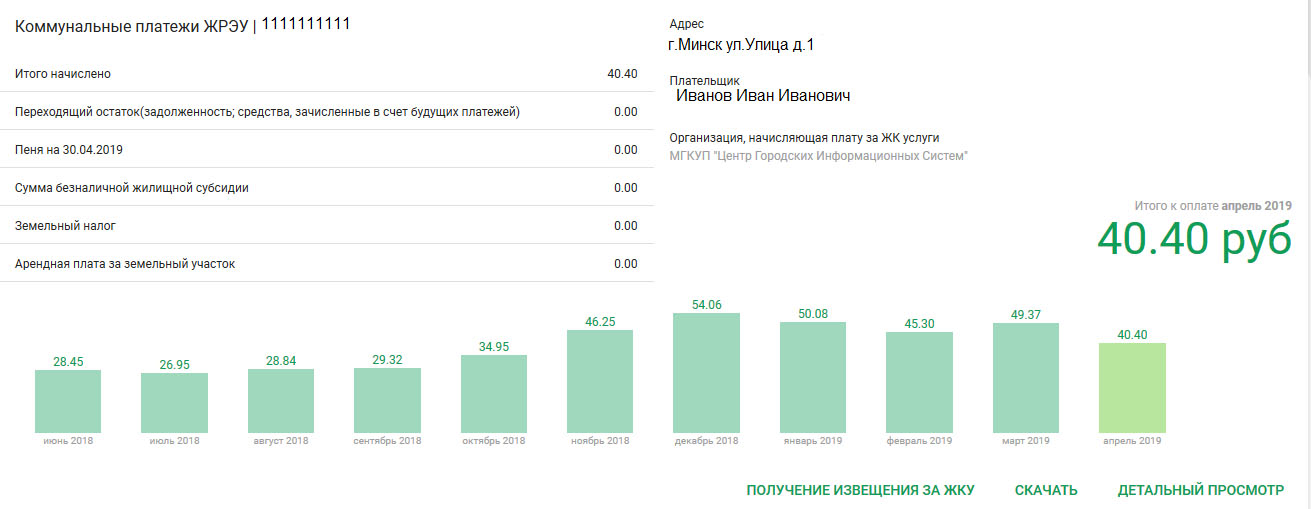Viewport: 1311px width, 509px height.
Task: Open ДЕТАЛЬНЫЙ ПРОСМОТР detailed view
Action: (1200, 490)
